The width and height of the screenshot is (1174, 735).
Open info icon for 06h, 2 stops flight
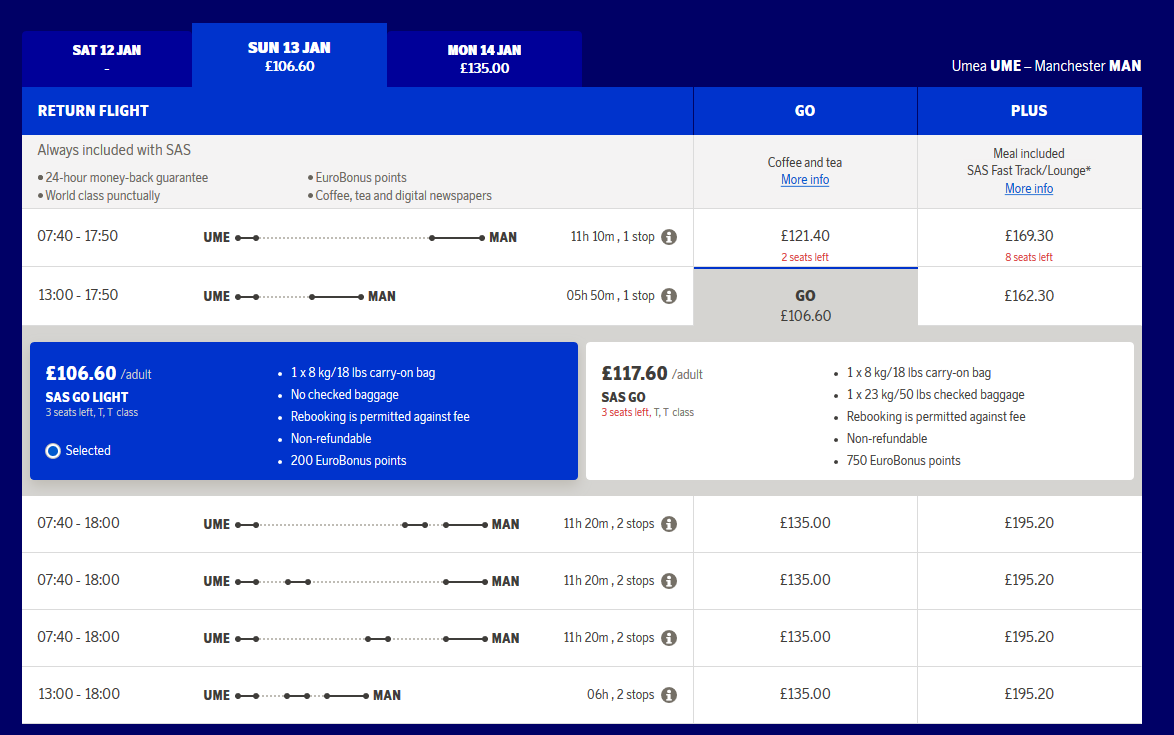pos(669,695)
